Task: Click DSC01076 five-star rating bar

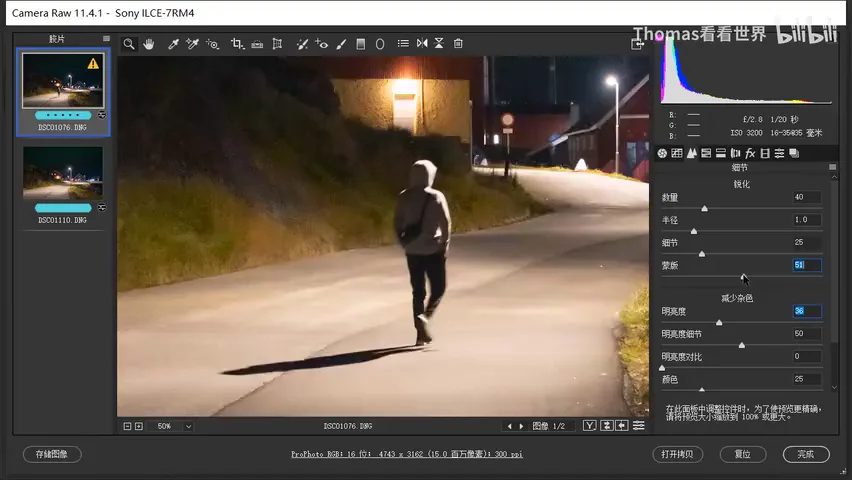Action: point(63,115)
